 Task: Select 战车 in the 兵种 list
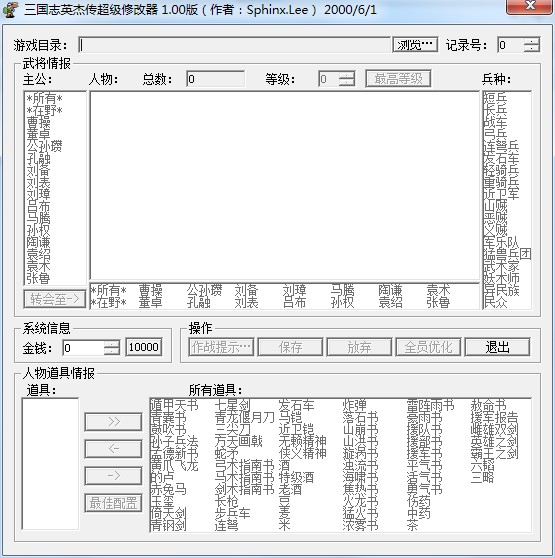pyautogui.click(x=495, y=122)
